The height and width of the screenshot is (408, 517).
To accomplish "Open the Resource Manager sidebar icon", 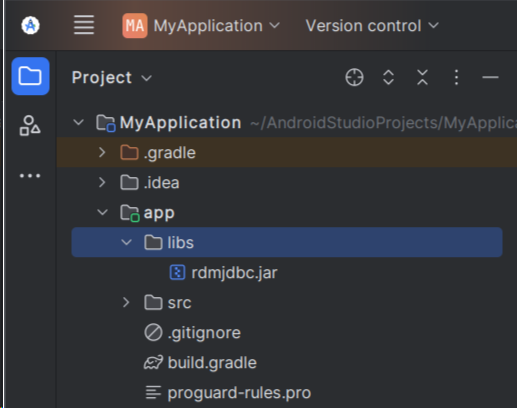I will click(30, 126).
